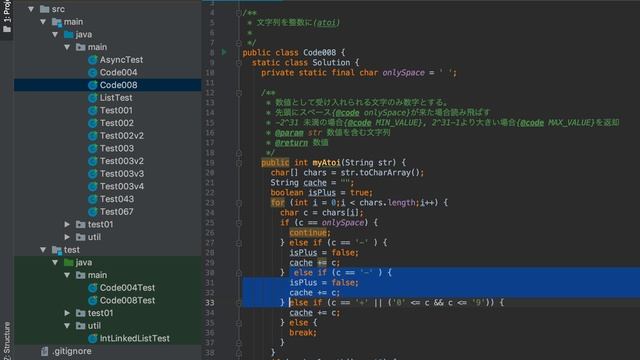Select the src folder icon
The image size is (640, 360).
pyautogui.click(x=44, y=9)
